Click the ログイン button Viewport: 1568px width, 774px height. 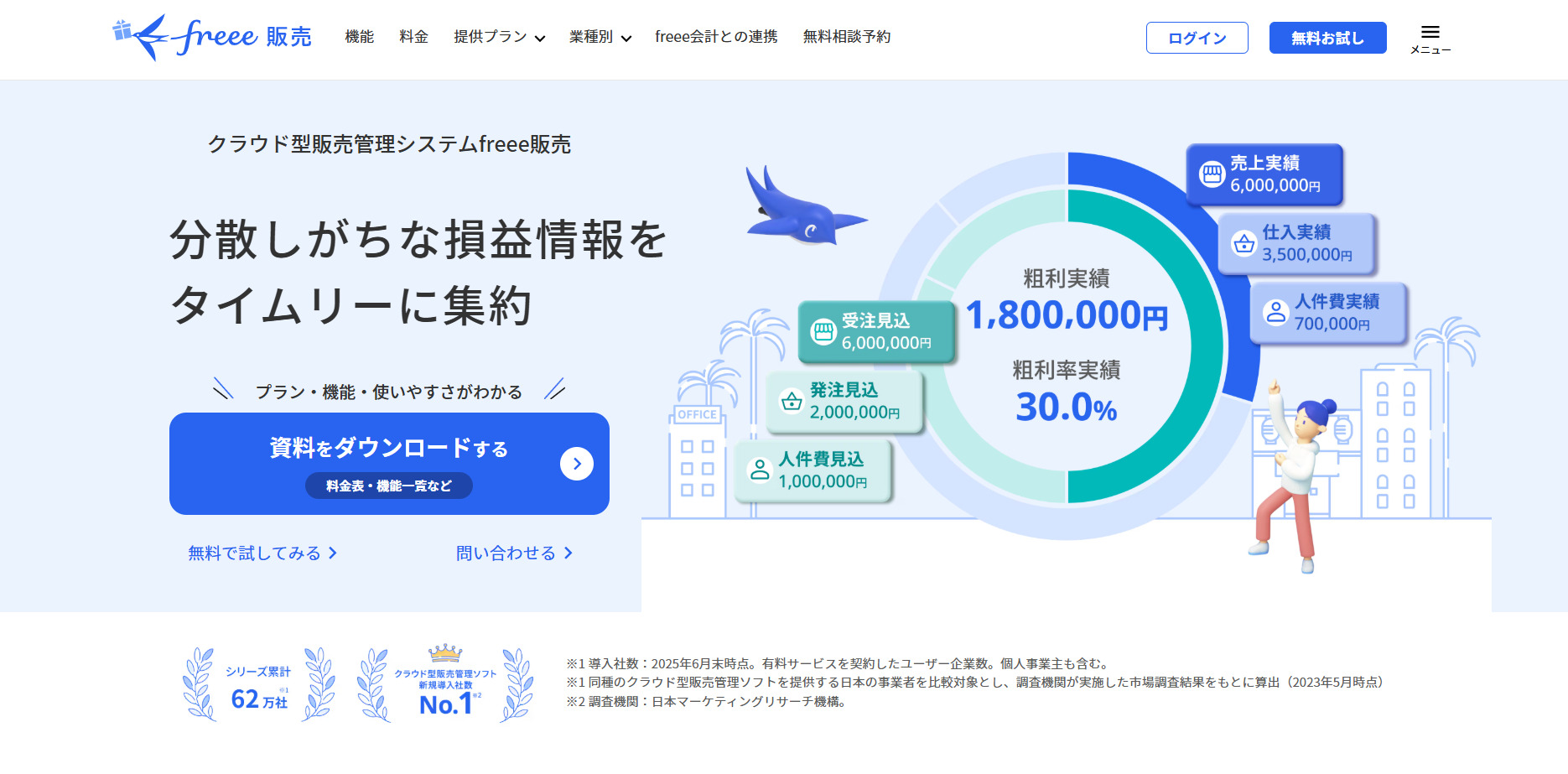pos(1197,38)
